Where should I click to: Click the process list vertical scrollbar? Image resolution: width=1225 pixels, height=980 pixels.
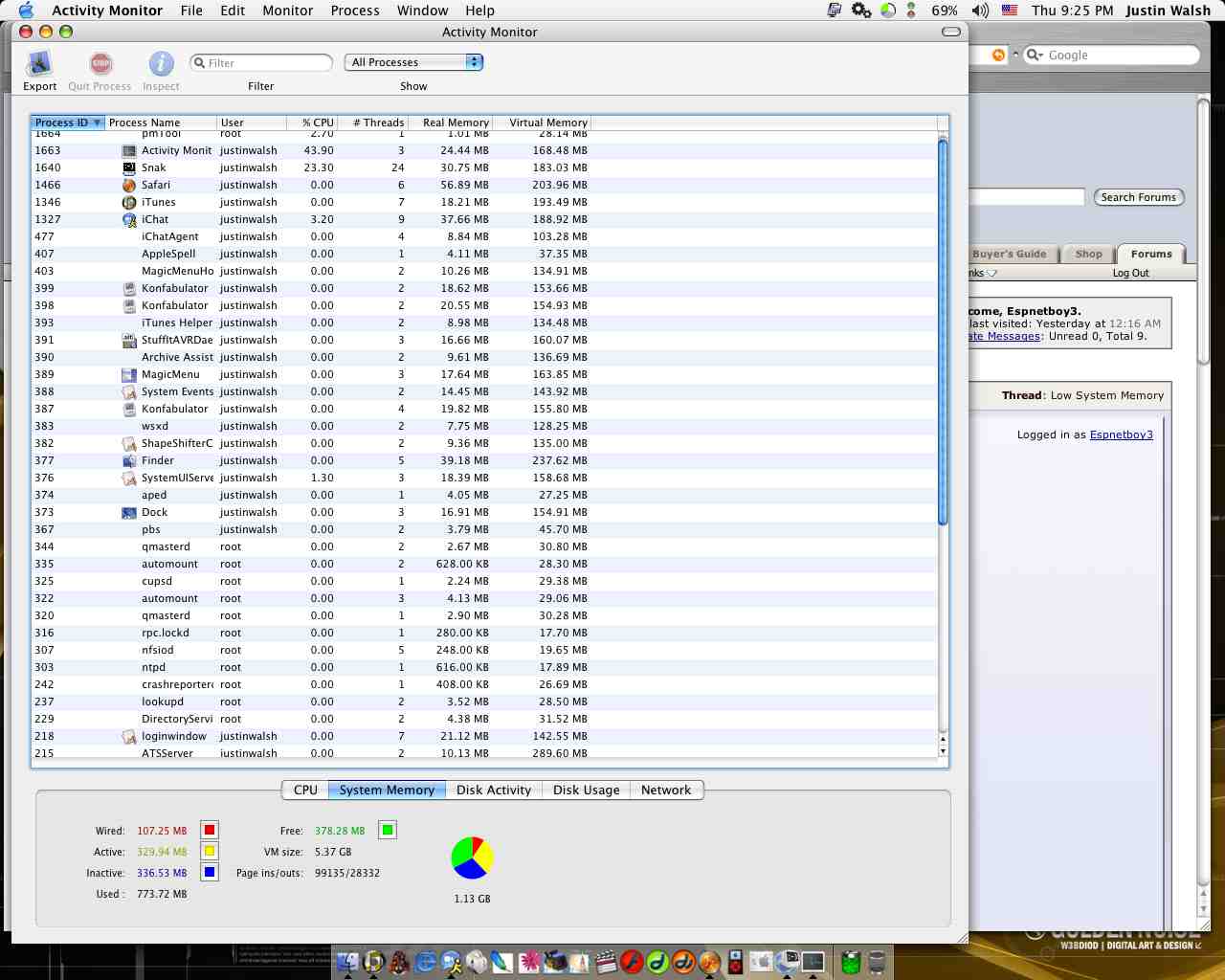click(943, 332)
